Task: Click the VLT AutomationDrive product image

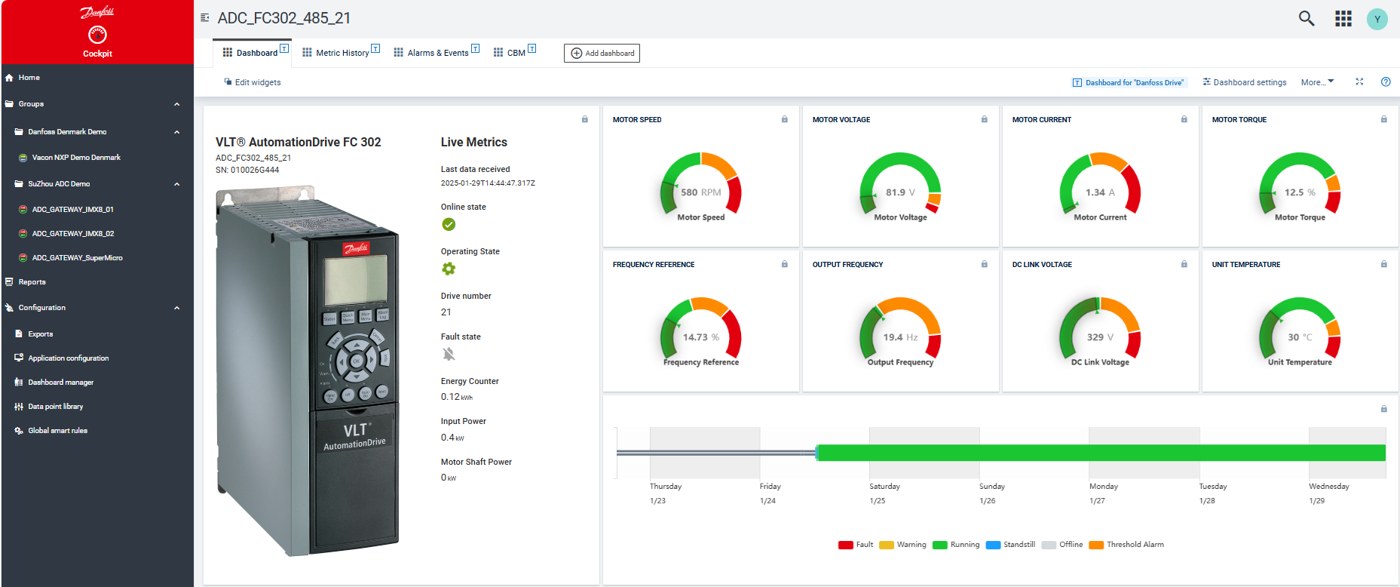Action: click(310, 371)
